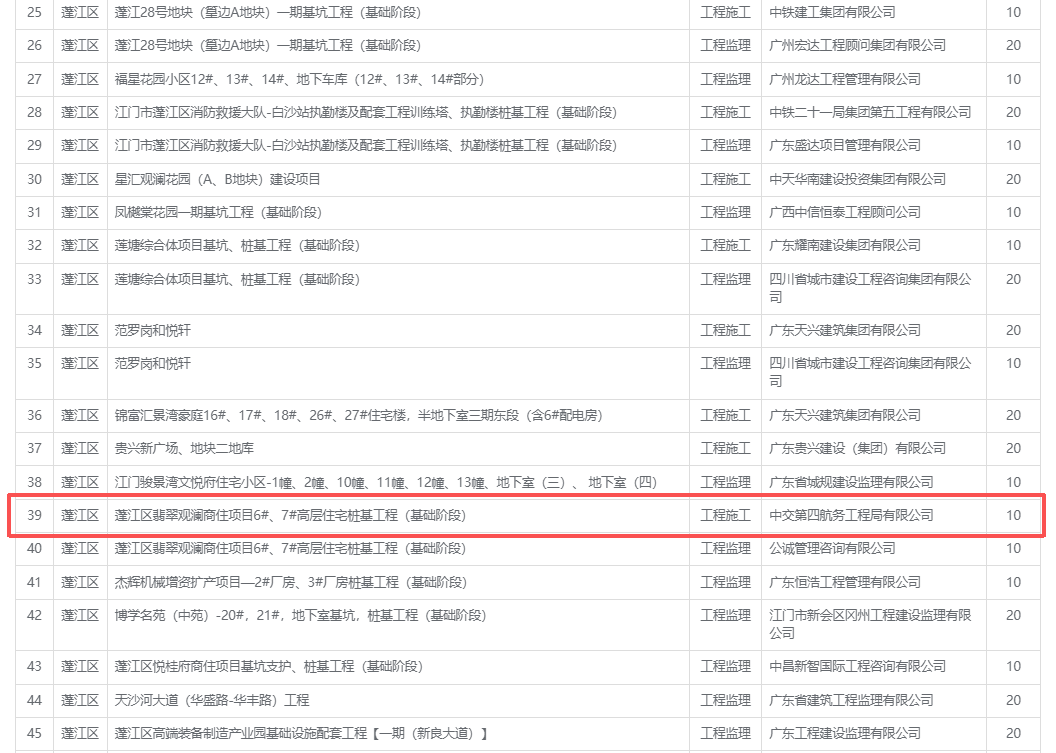
Task: Click 公诚管理咨询有限公司 in row 40
Action: pyautogui.click(x=832, y=548)
